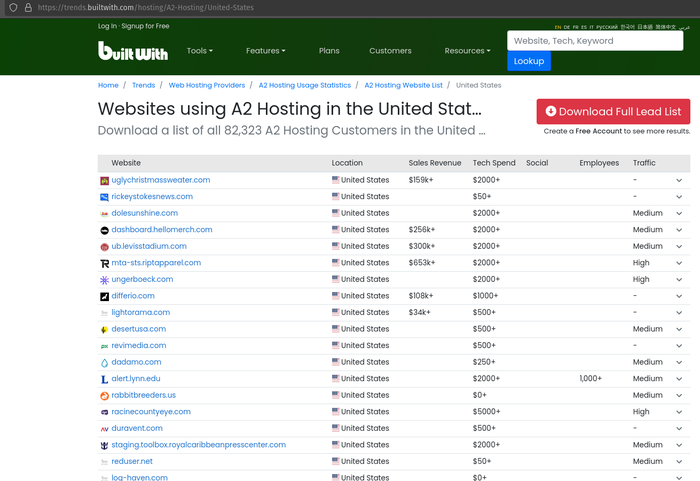Click the dashboard.hellomerch.com favicon icon
The image size is (700, 481).
[104, 230]
